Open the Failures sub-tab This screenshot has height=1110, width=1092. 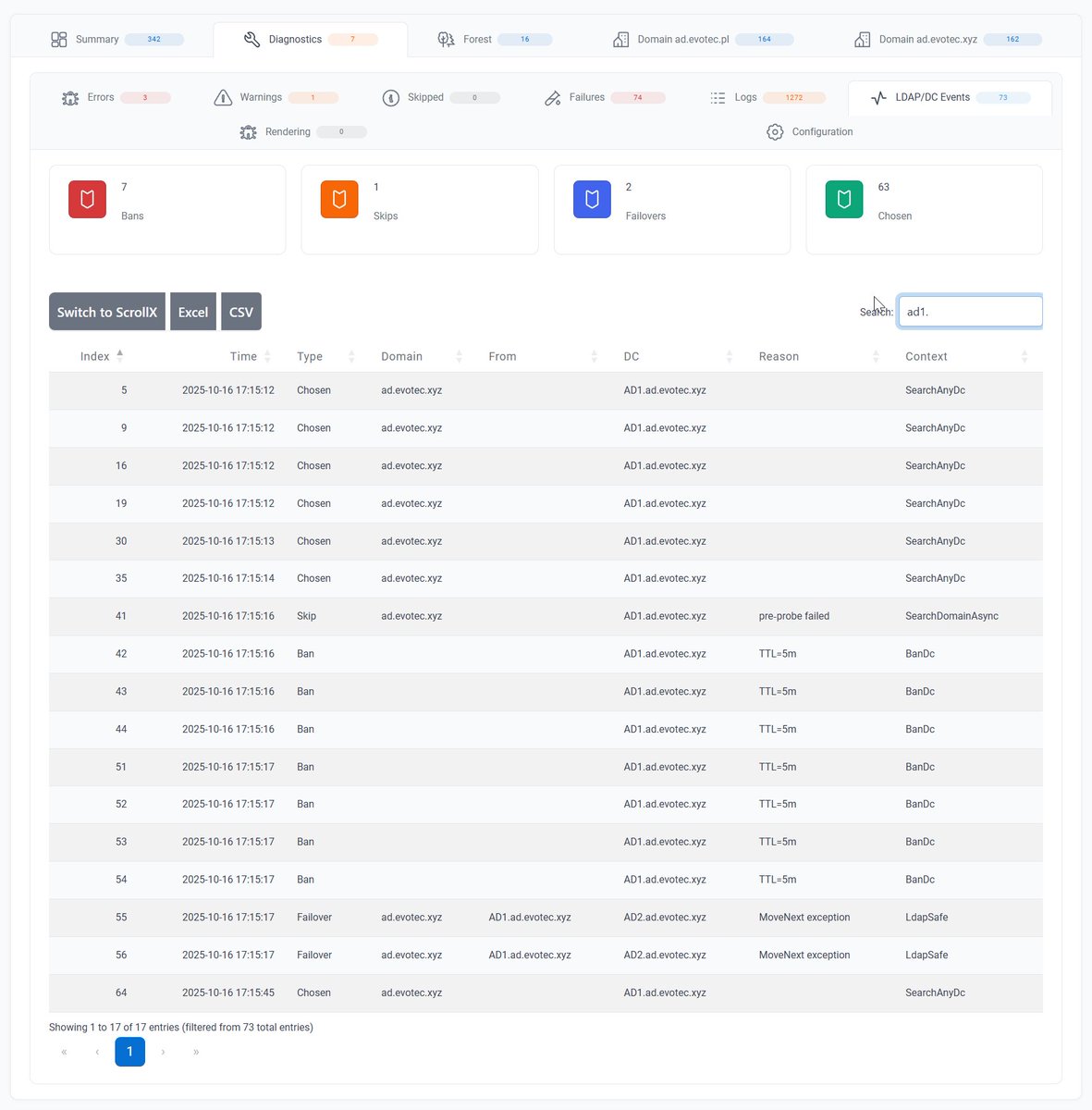(605, 98)
